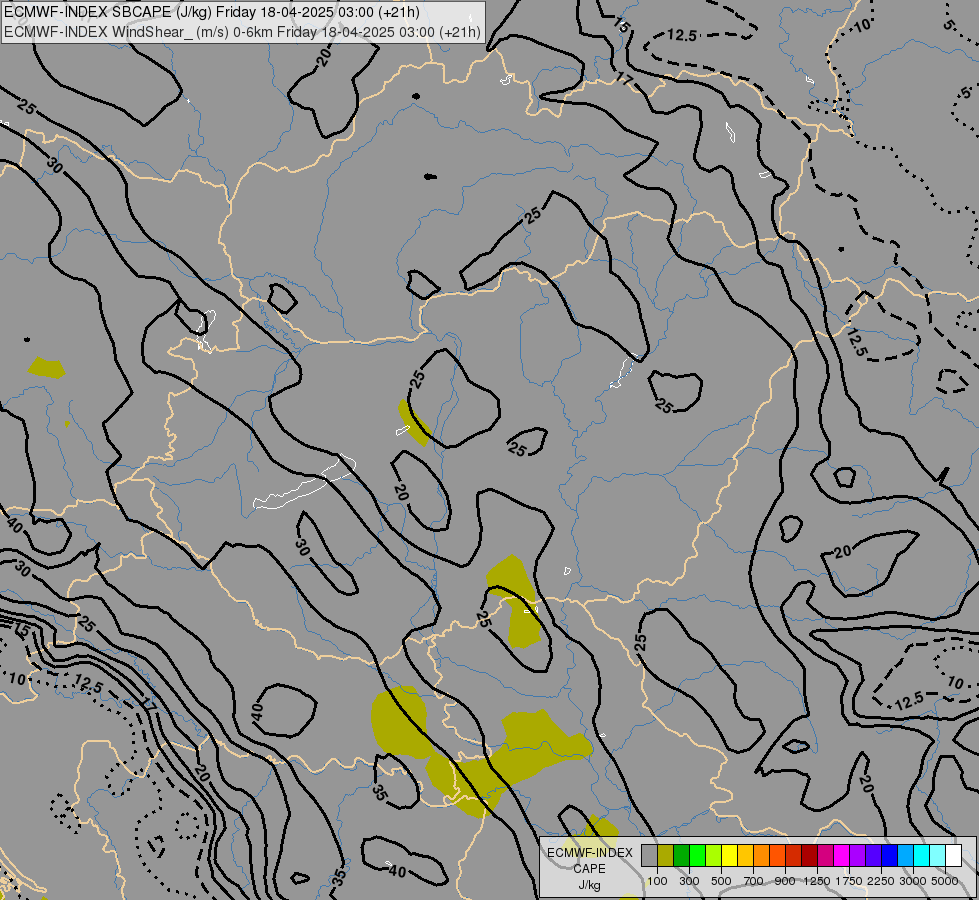979x900 pixels.
Task: Pick the dark green legend swatch
Action: pyautogui.click(x=681, y=855)
